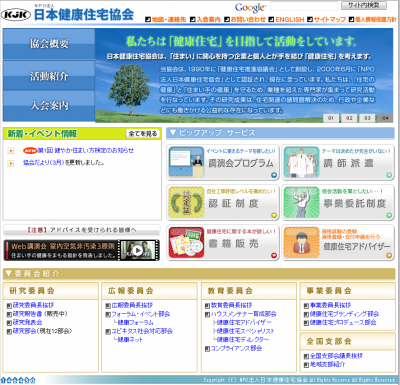Screen dimensions: 400x385
Task: Open the ユビキタス社会対応部会 link
Action: point(142,331)
